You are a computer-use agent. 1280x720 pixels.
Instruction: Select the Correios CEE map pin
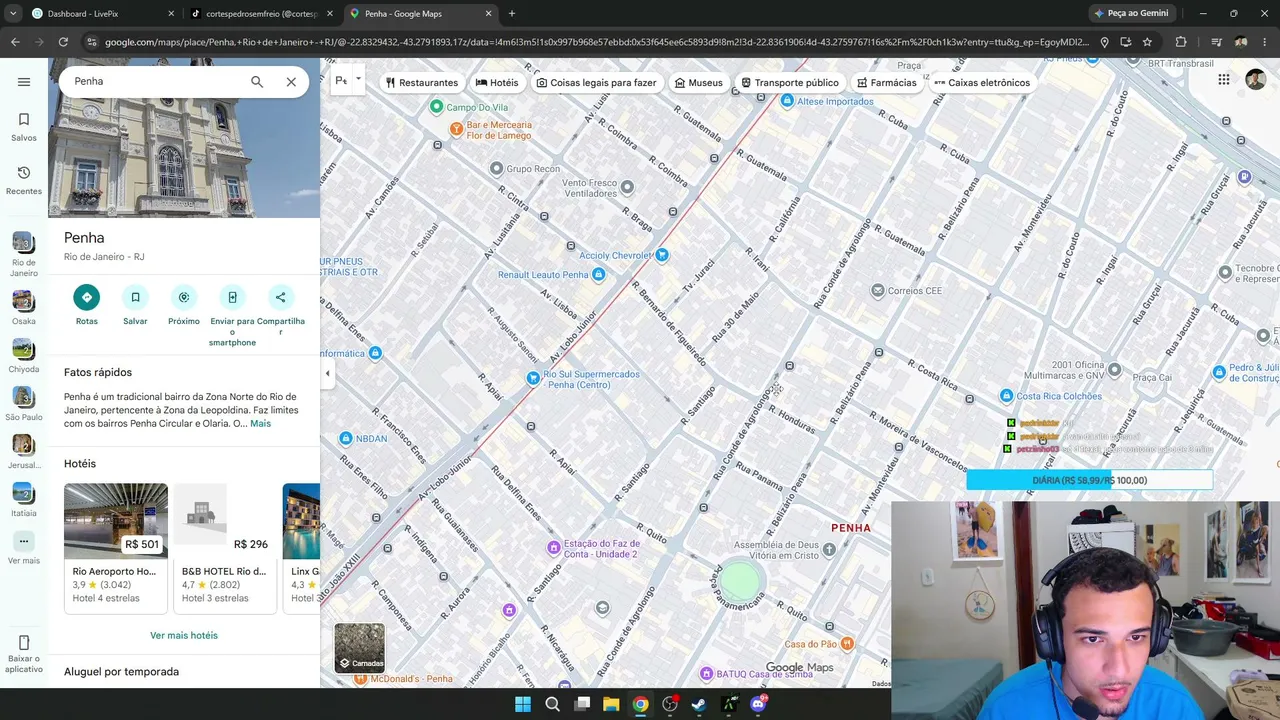(x=878, y=291)
